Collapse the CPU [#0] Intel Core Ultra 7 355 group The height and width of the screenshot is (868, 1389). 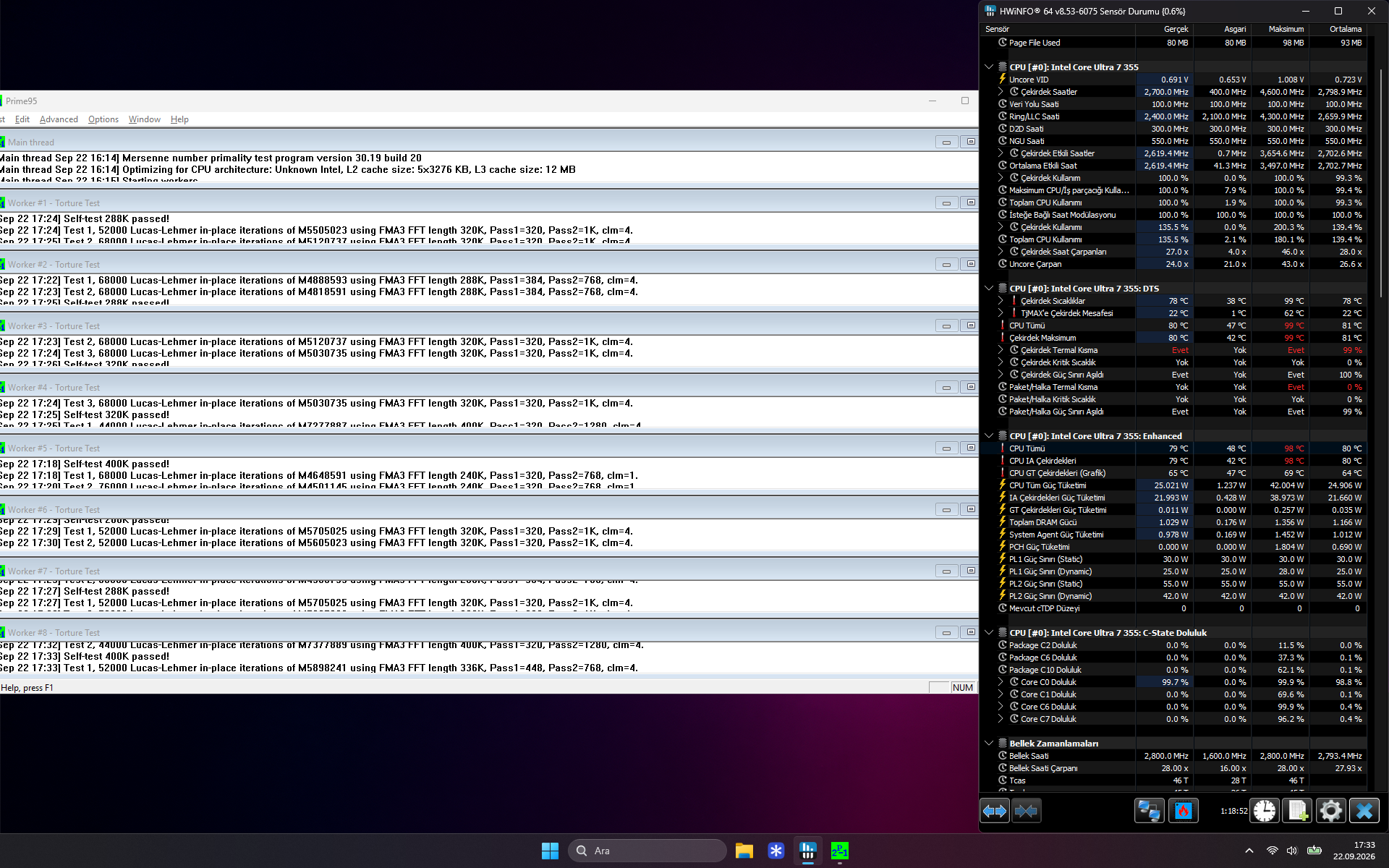989,67
